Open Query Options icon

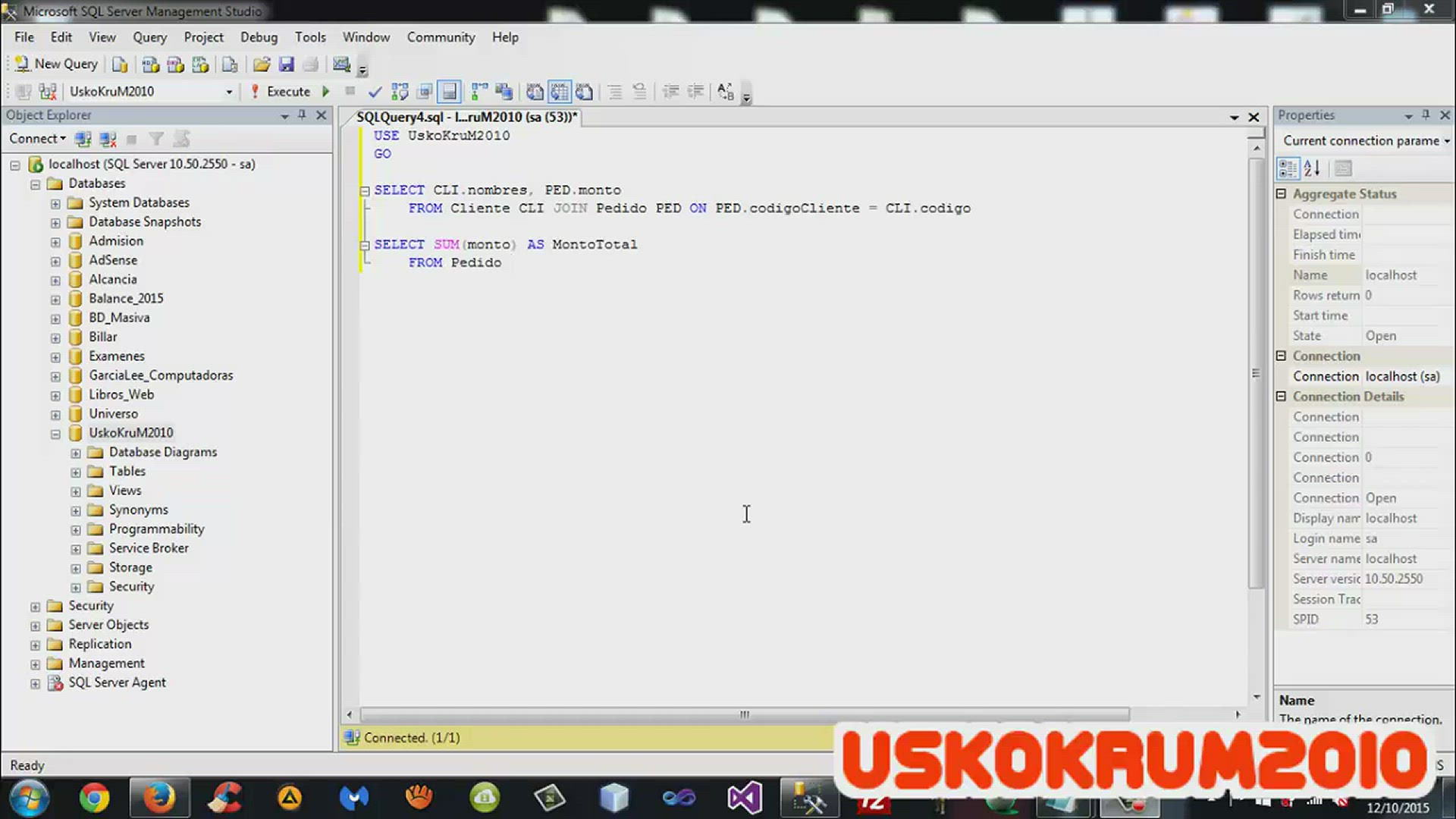coord(425,92)
